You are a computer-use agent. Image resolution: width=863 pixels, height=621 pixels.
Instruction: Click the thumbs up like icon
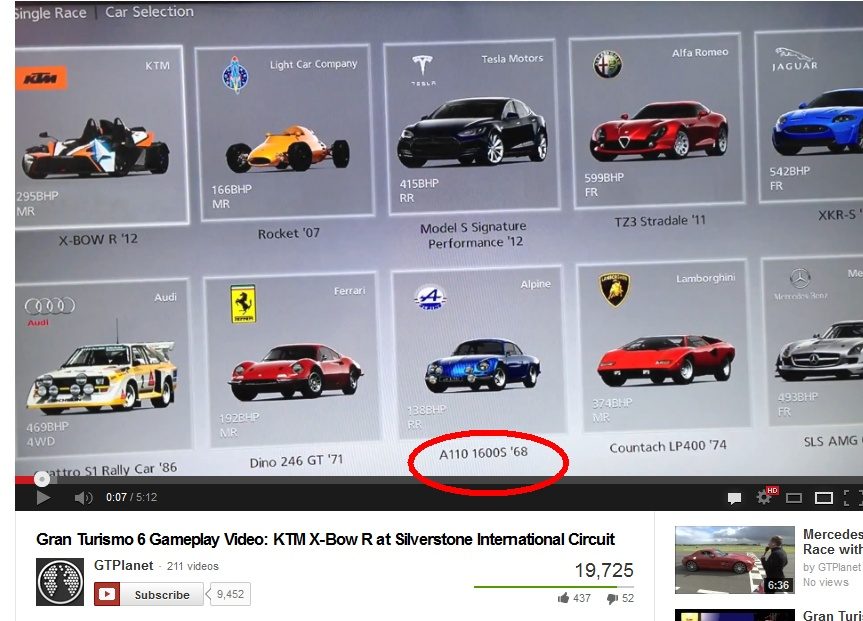coord(564,598)
